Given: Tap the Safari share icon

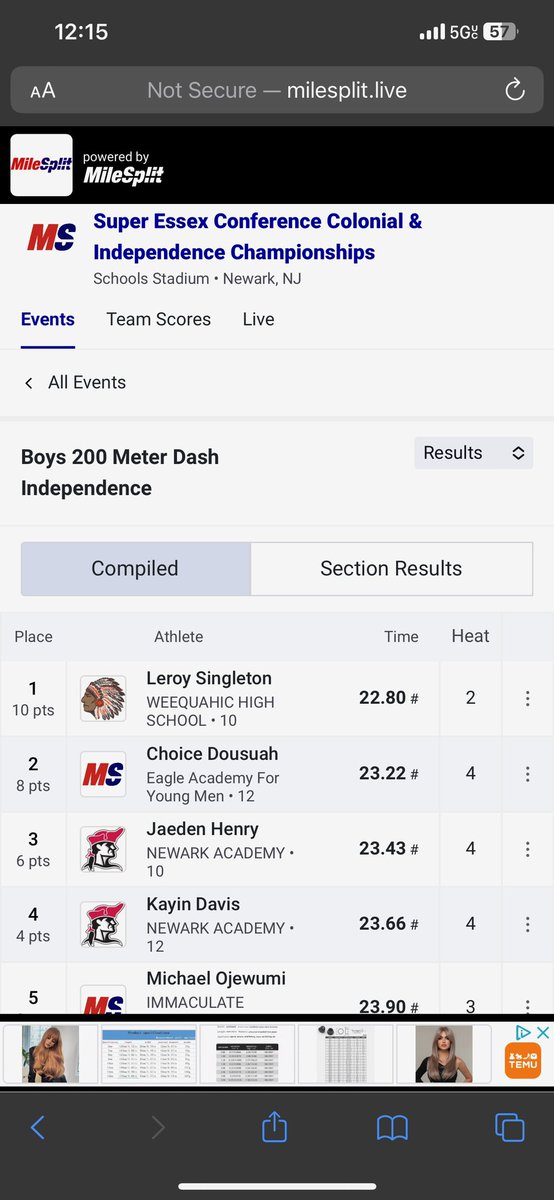Looking at the screenshot, I should 274,1128.
